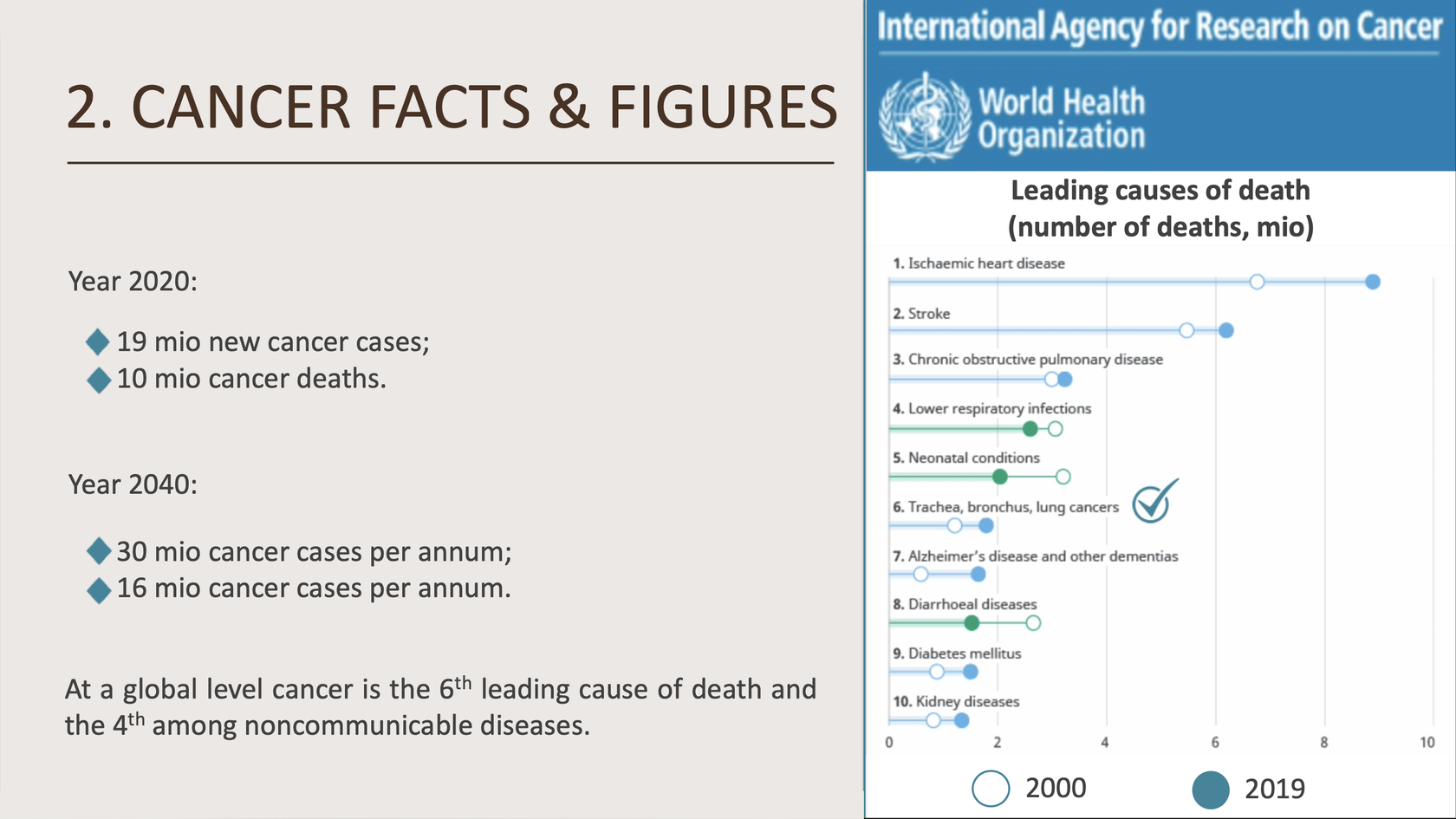The height and width of the screenshot is (819, 1456).
Task: Select the '5. Neonatal conditions' label
Action: click(x=966, y=458)
